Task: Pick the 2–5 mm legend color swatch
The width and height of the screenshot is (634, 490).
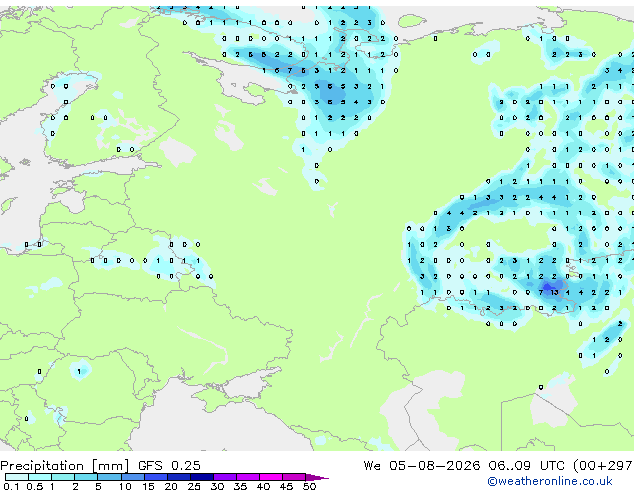Action: [x=86, y=477]
